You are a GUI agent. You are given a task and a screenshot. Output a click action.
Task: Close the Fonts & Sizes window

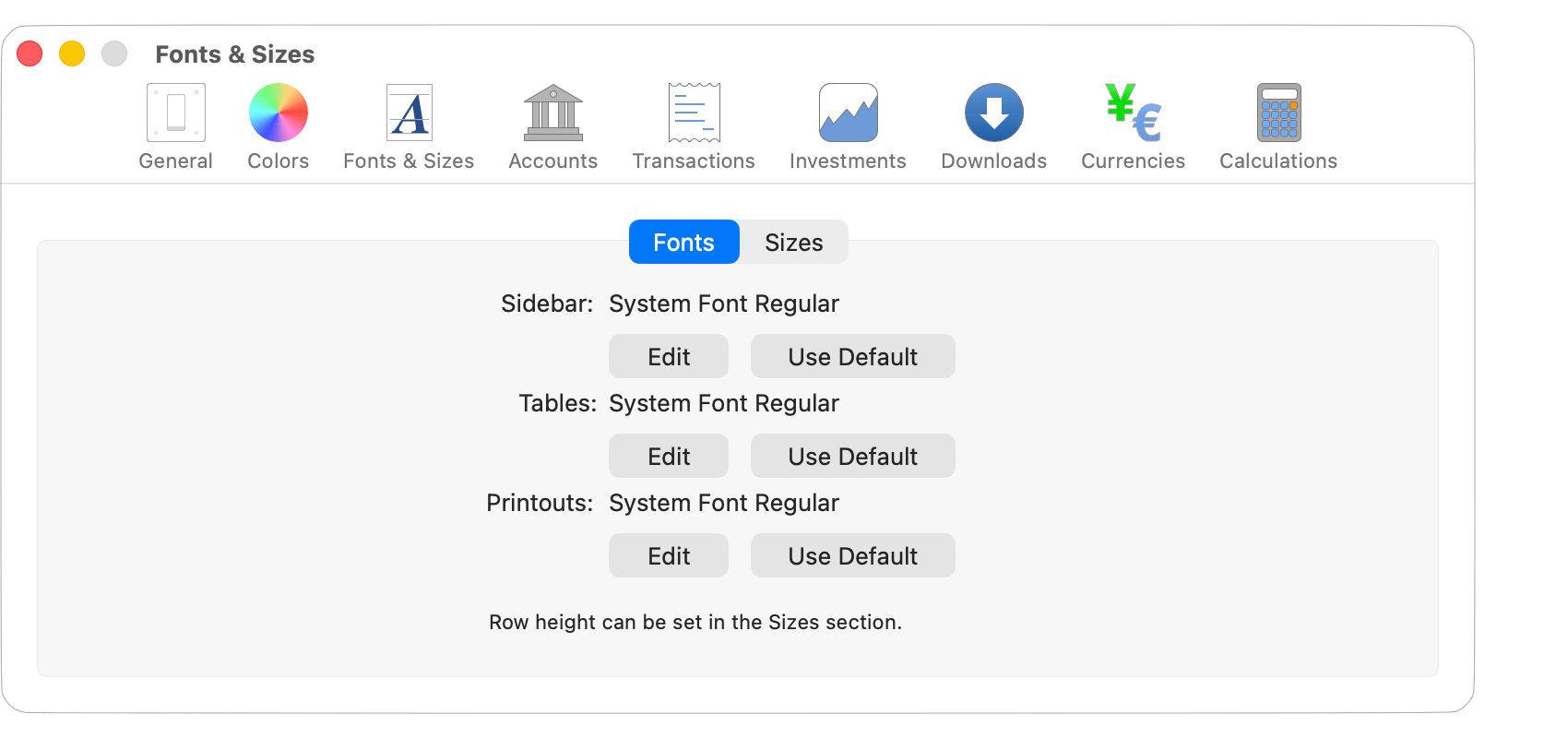tap(30, 54)
